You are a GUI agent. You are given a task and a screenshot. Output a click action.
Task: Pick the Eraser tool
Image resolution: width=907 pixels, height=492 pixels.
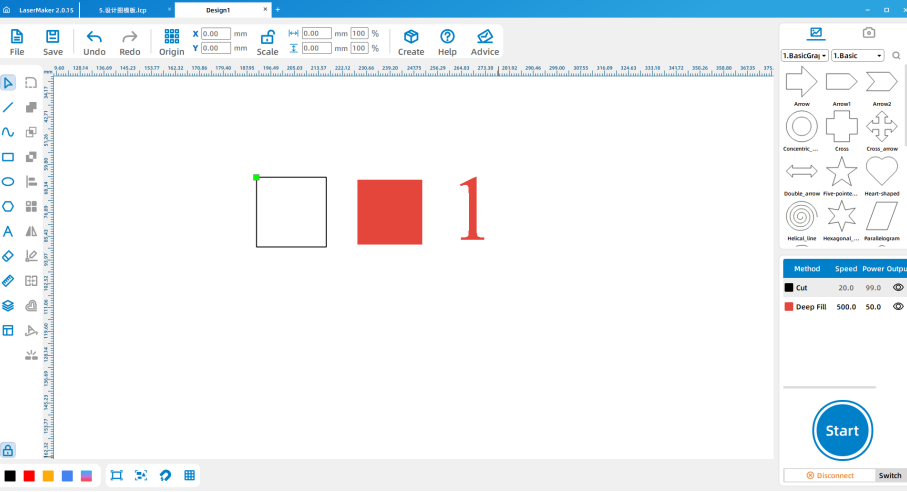(x=8, y=256)
